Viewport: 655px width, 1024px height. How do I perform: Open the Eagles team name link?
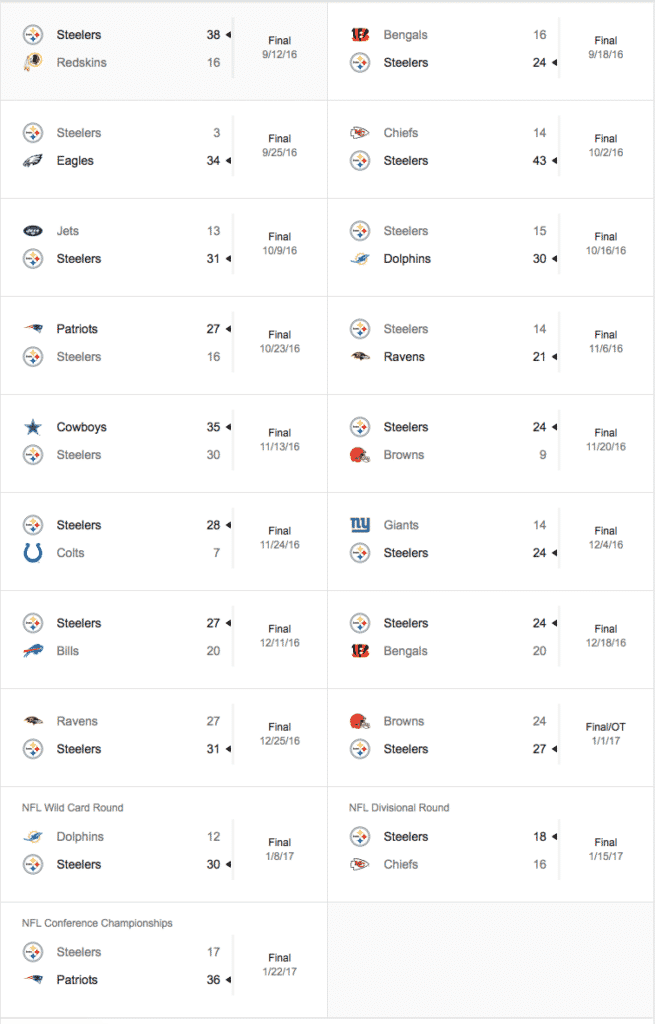tap(75, 161)
